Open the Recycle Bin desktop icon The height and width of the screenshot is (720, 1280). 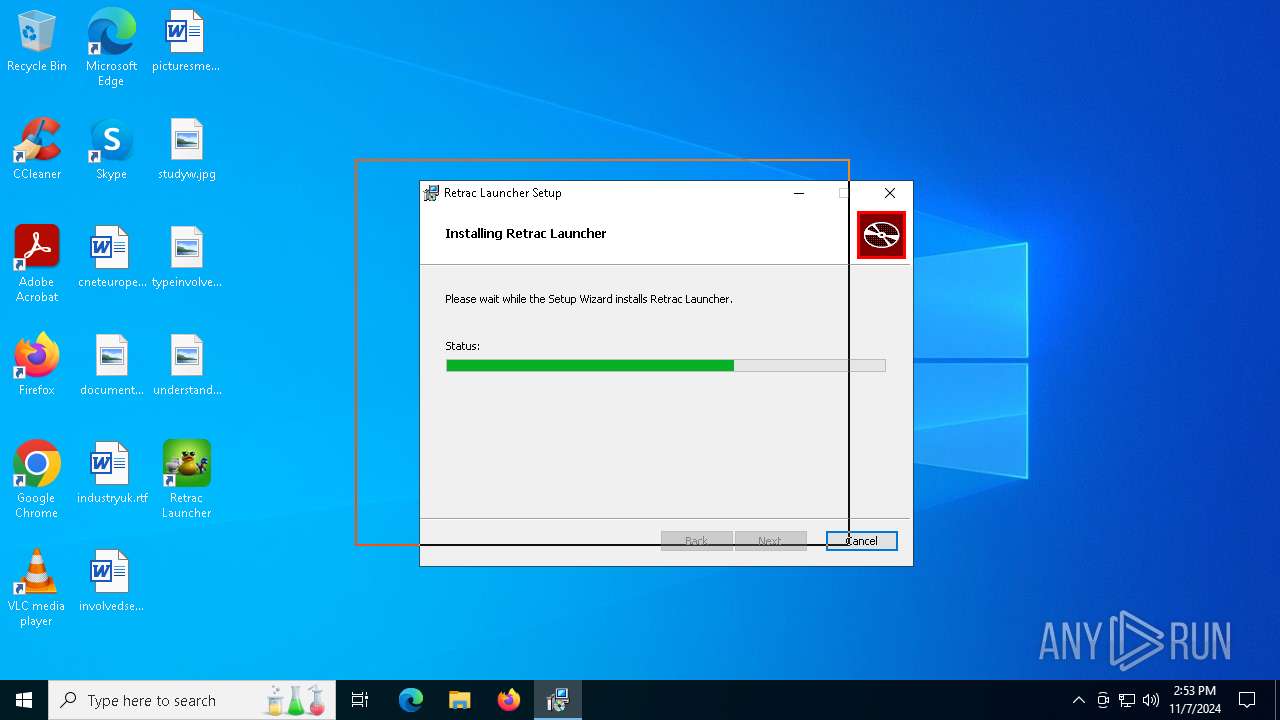[37, 42]
